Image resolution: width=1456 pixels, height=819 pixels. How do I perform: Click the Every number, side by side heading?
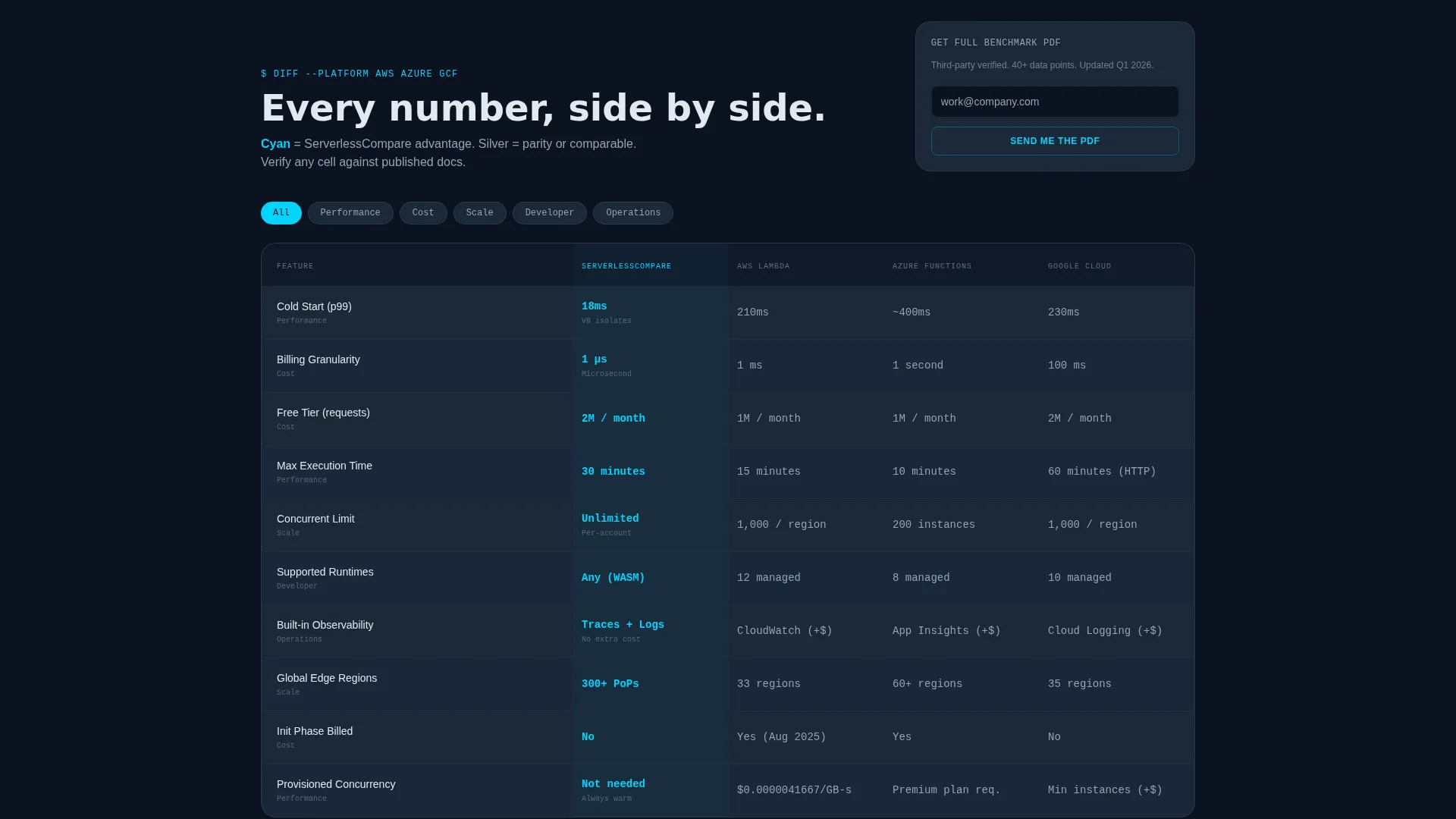click(543, 108)
